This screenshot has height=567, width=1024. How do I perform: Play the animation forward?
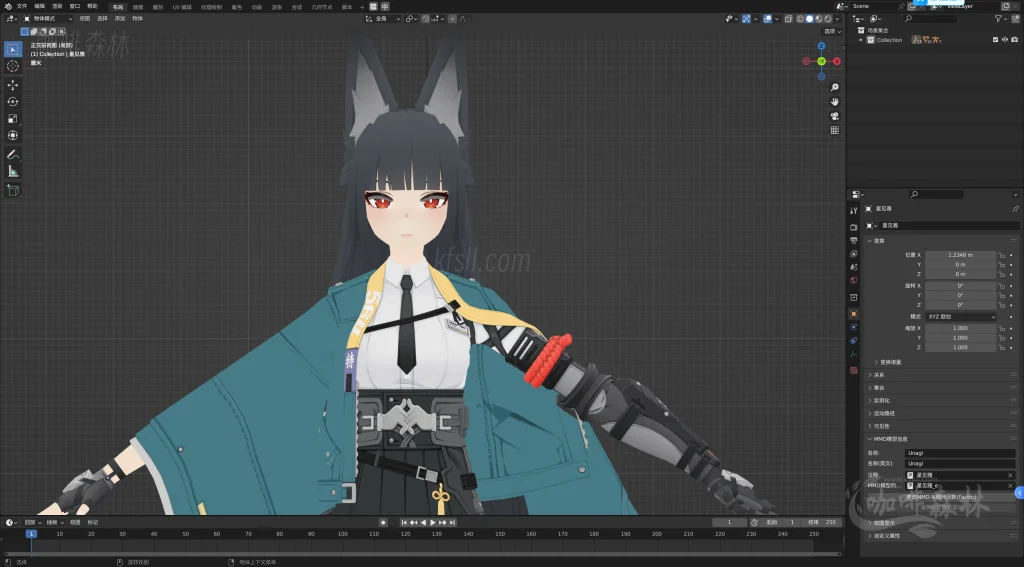pyautogui.click(x=432, y=523)
